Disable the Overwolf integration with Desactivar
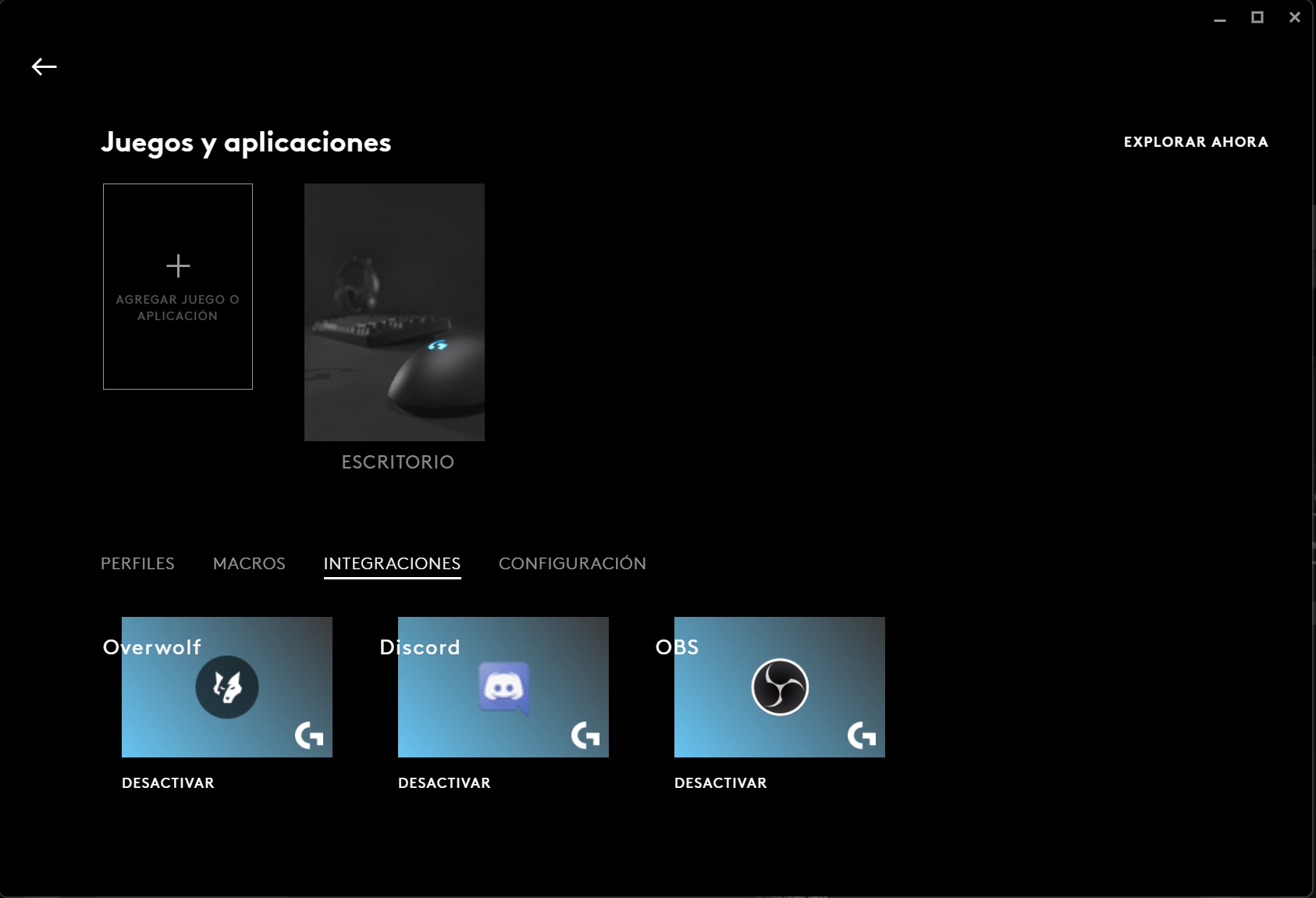Image resolution: width=1316 pixels, height=898 pixels. pyautogui.click(x=168, y=783)
